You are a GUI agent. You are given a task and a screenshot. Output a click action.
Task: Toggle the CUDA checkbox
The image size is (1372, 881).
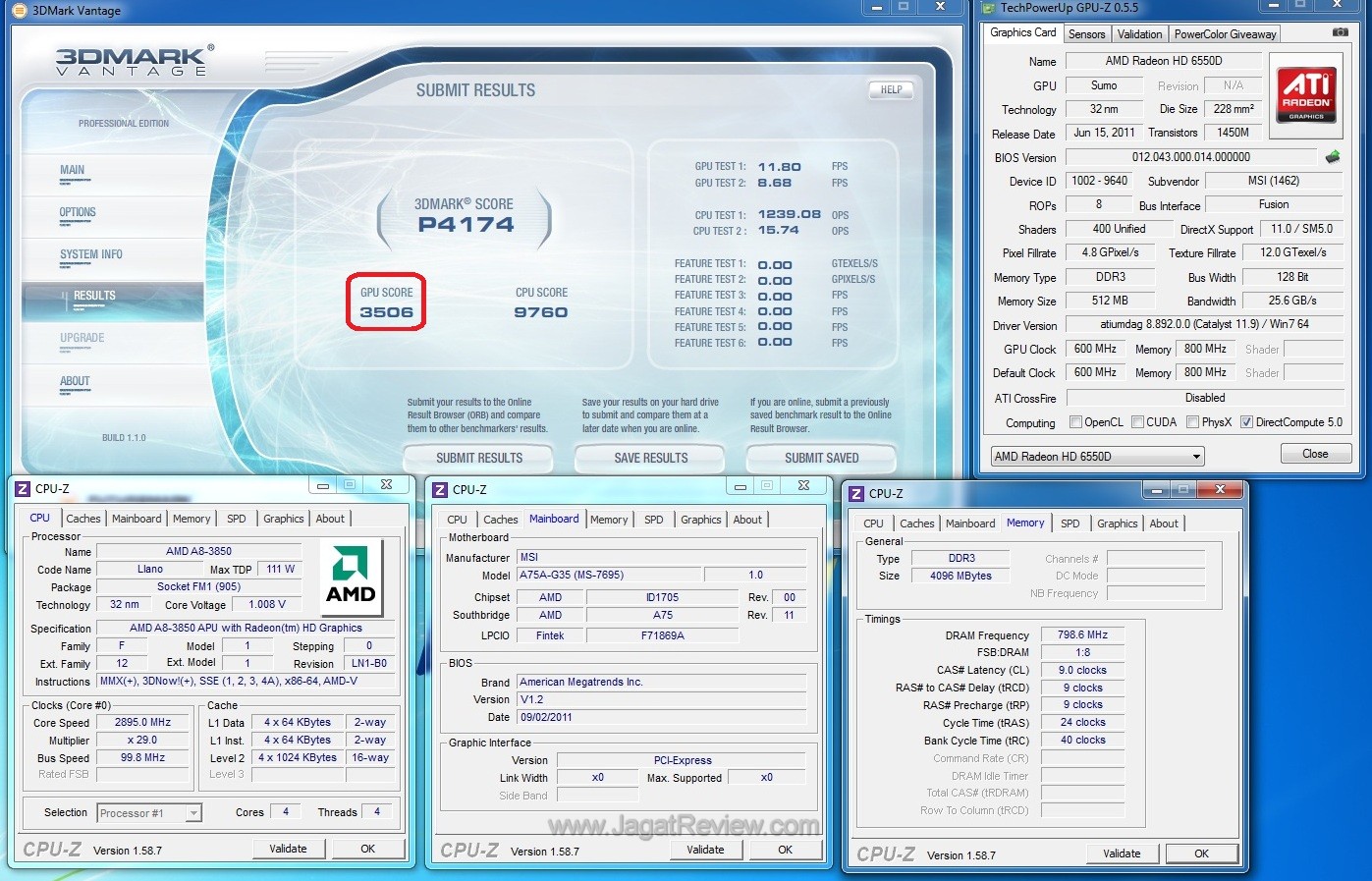(x=1137, y=422)
